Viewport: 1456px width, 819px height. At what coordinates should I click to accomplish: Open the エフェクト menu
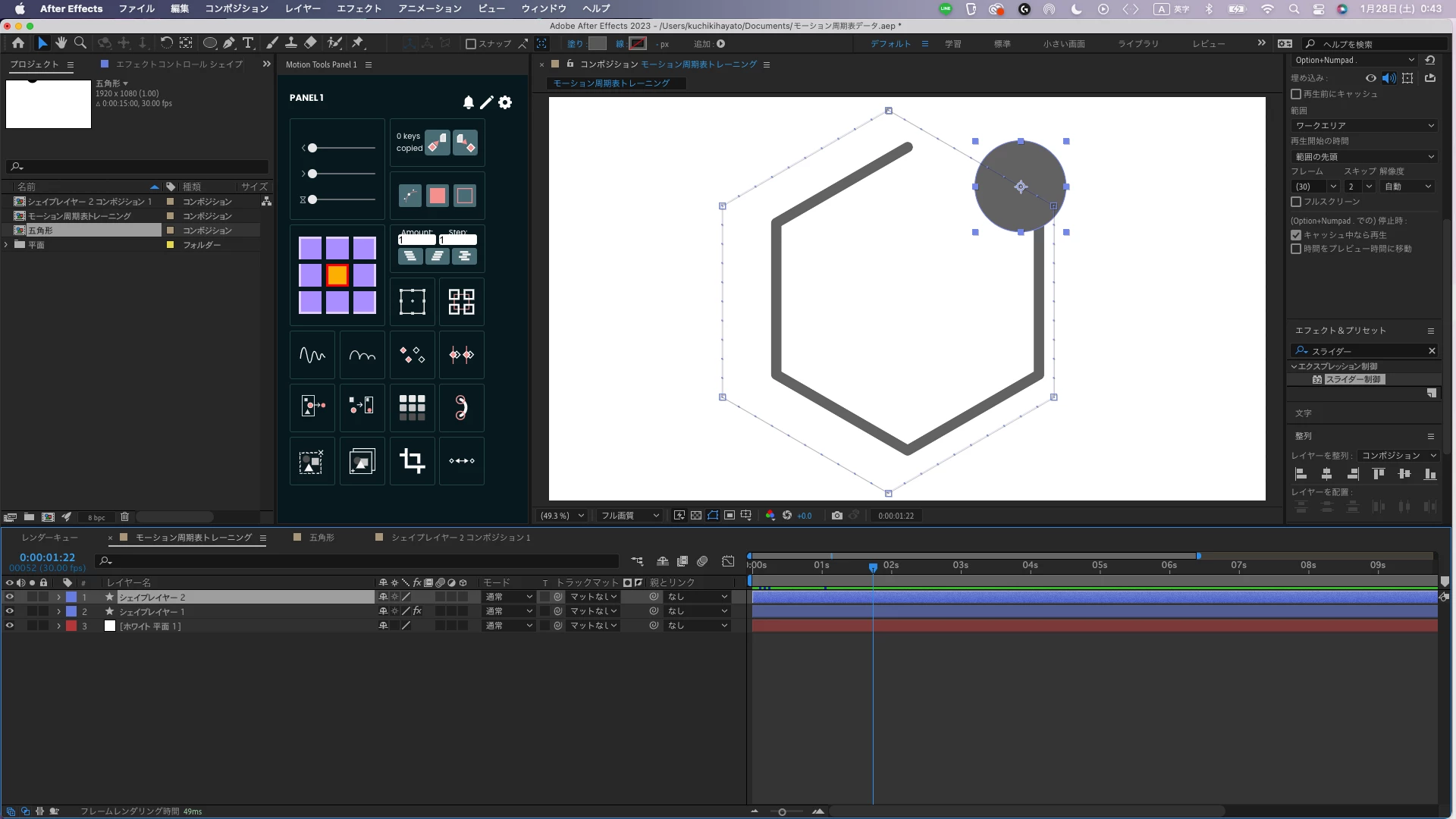[x=359, y=8]
